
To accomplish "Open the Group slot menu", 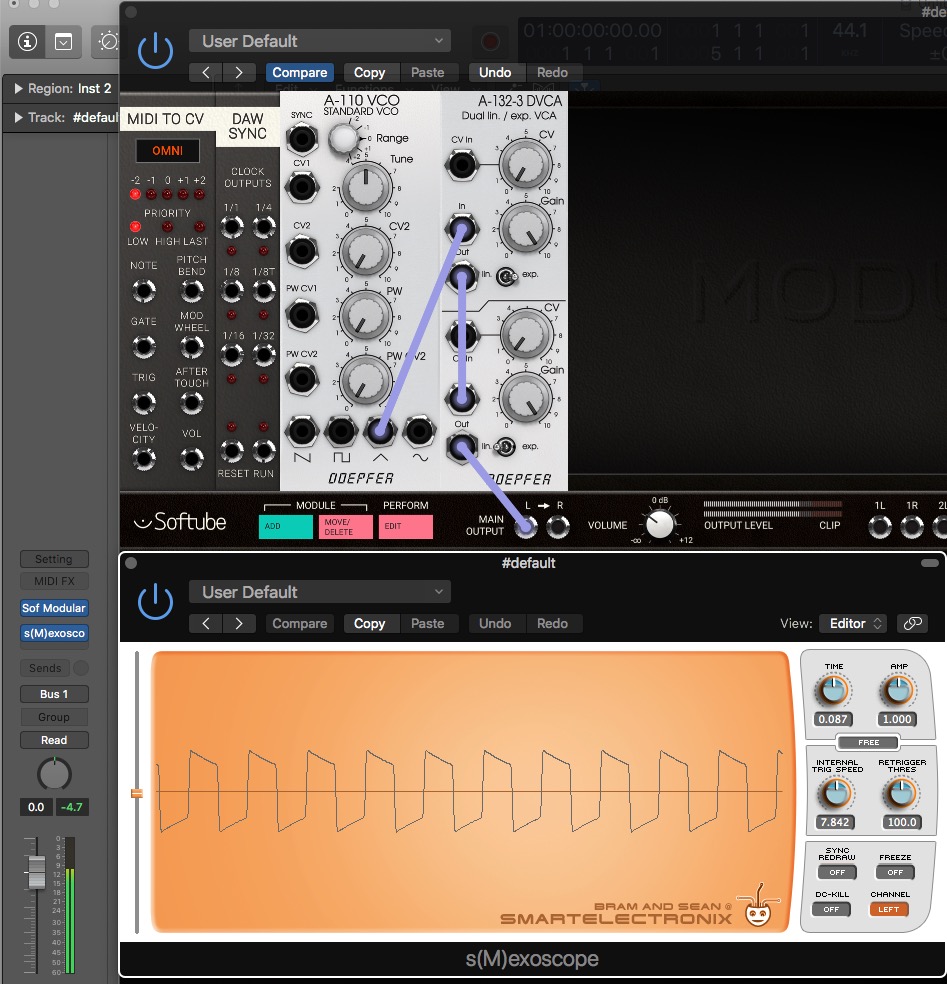I will coord(54,717).
